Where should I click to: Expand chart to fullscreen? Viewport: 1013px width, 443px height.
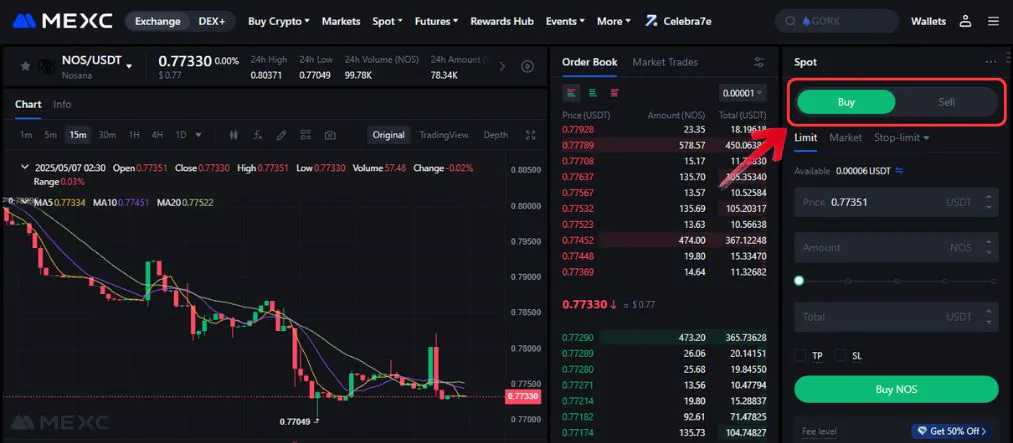click(531, 135)
